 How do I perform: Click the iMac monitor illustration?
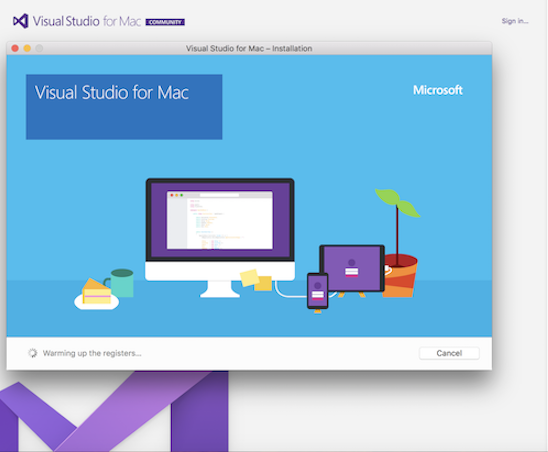coord(220,238)
